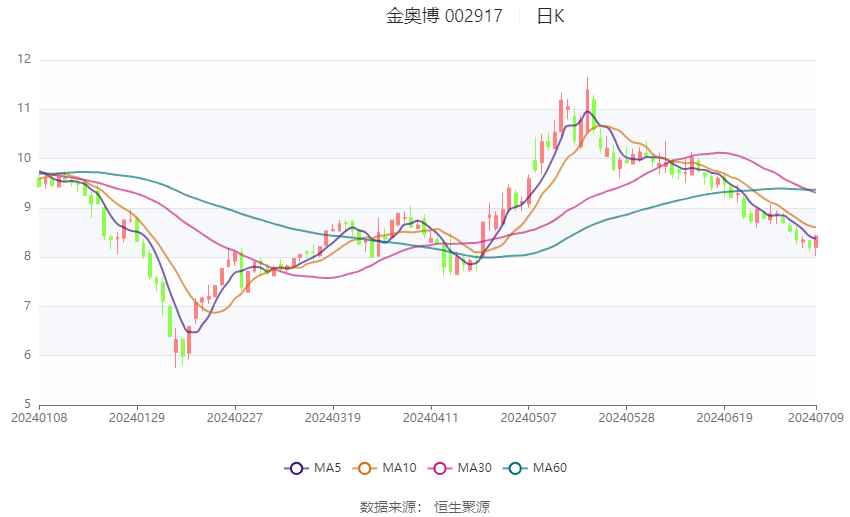Hide the MA30 series via its label

[x=474, y=468]
